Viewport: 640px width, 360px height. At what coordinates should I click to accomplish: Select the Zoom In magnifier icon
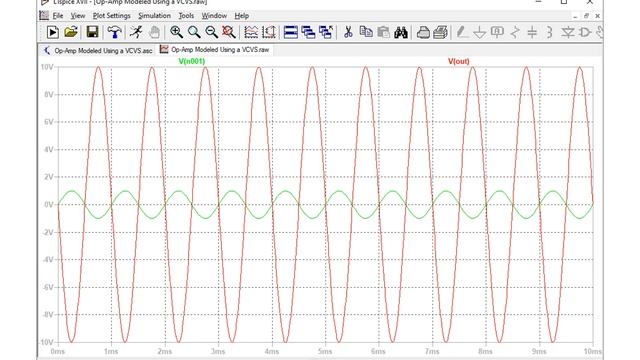[x=176, y=32]
